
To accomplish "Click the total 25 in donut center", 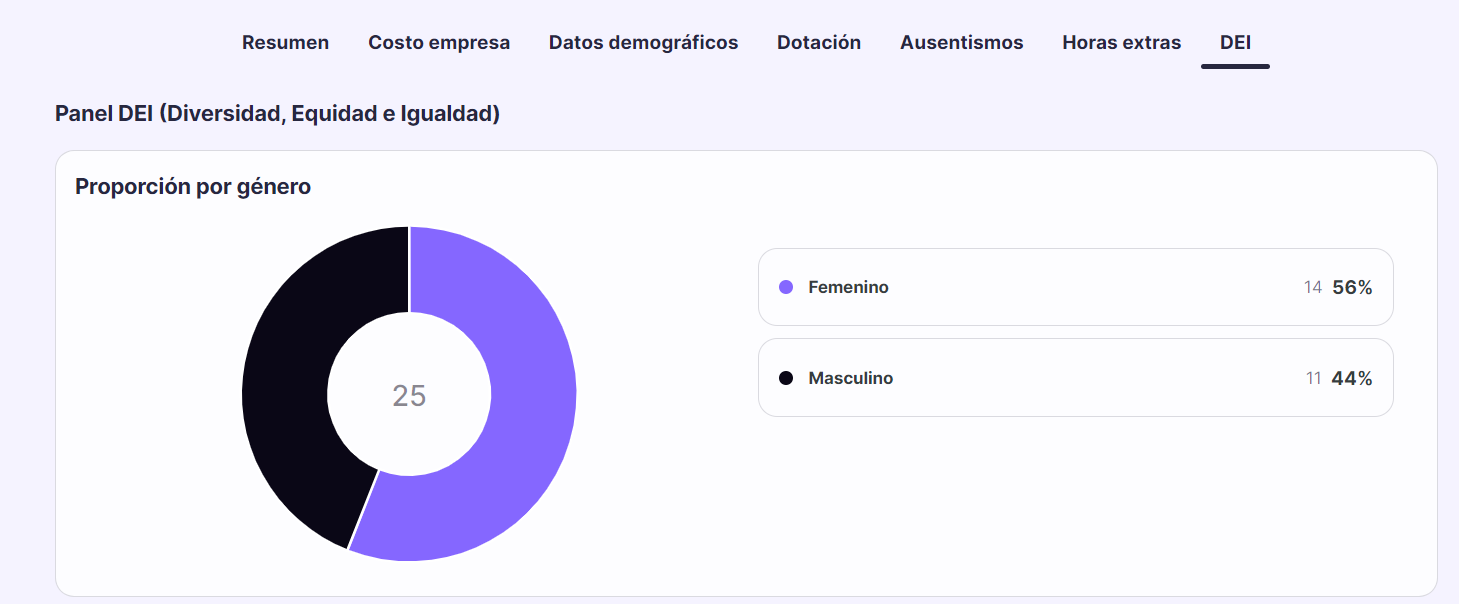I will pyautogui.click(x=409, y=396).
